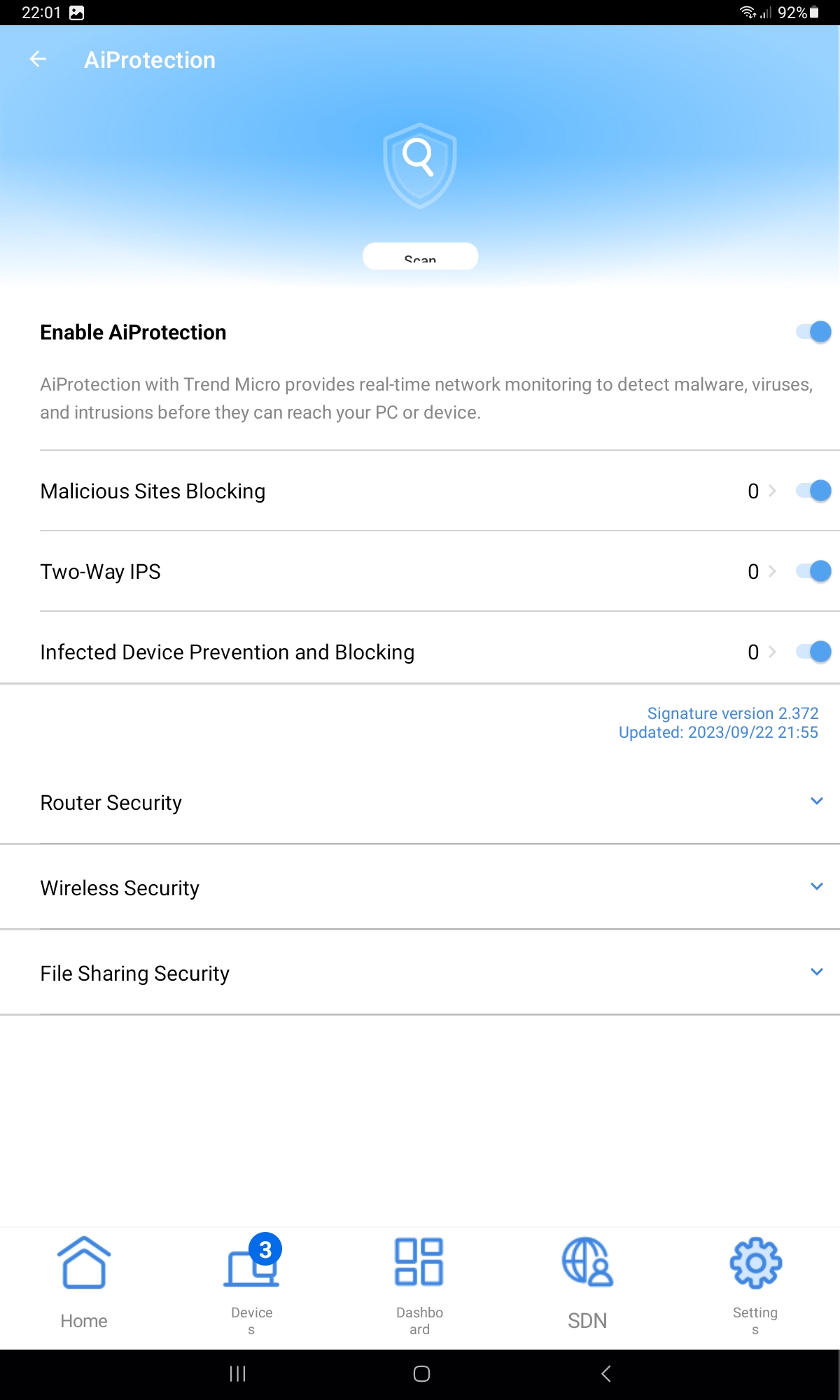
Task: Expand the Router Security section
Action: tap(816, 801)
